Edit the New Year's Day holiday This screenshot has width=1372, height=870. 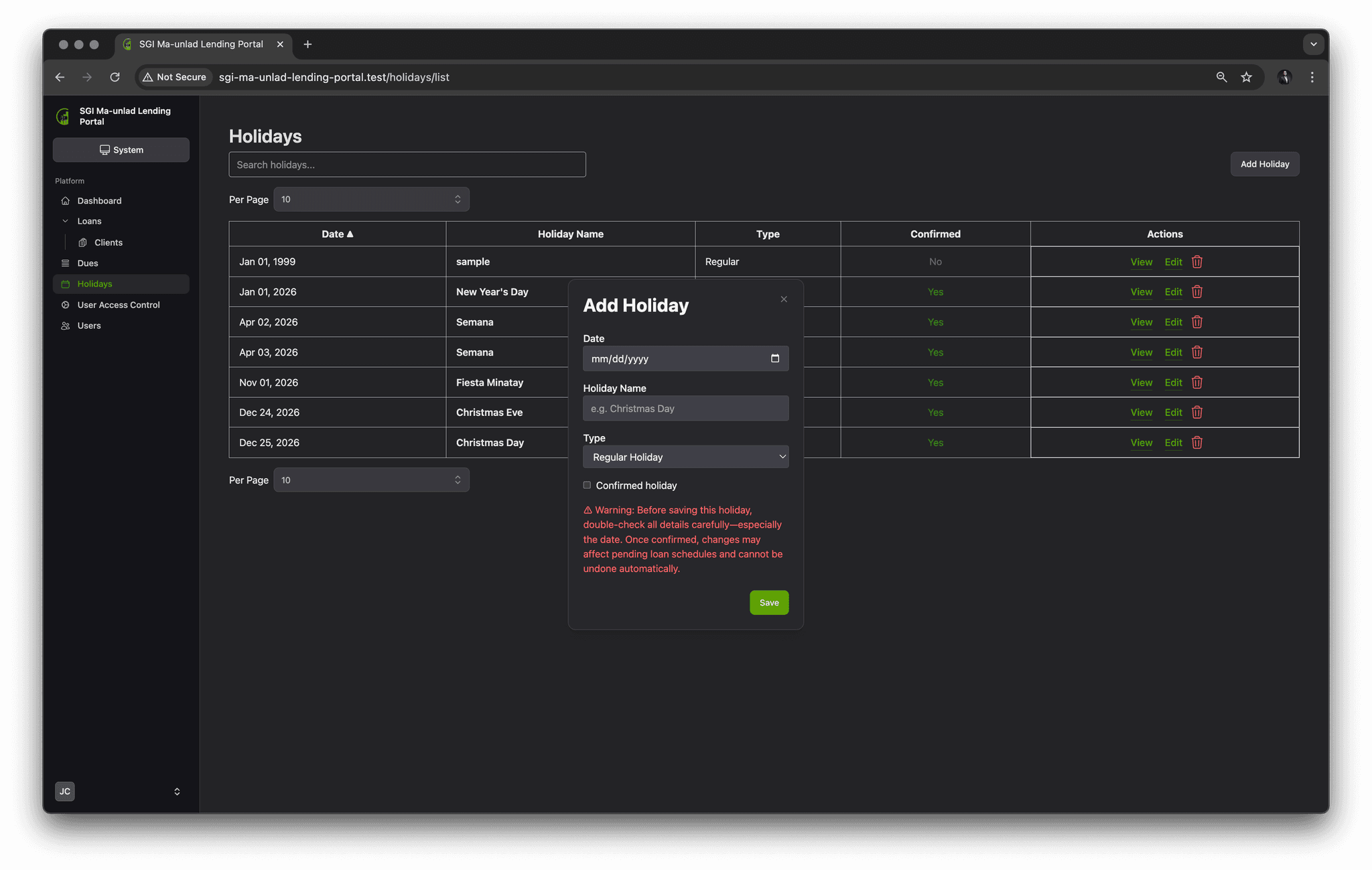tap(1173, 292)
